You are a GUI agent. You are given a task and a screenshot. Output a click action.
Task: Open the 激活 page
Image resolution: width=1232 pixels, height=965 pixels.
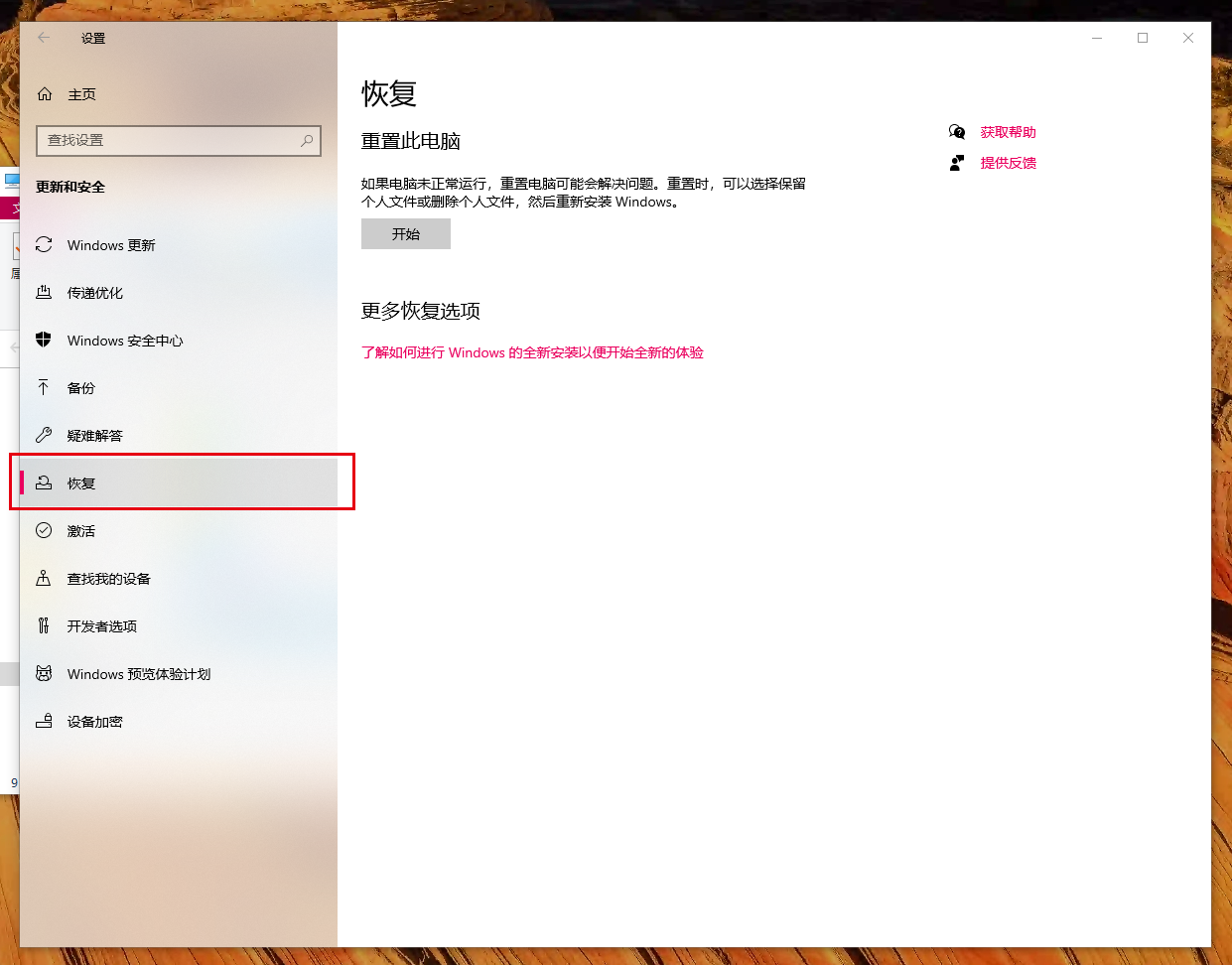[179, 531]
